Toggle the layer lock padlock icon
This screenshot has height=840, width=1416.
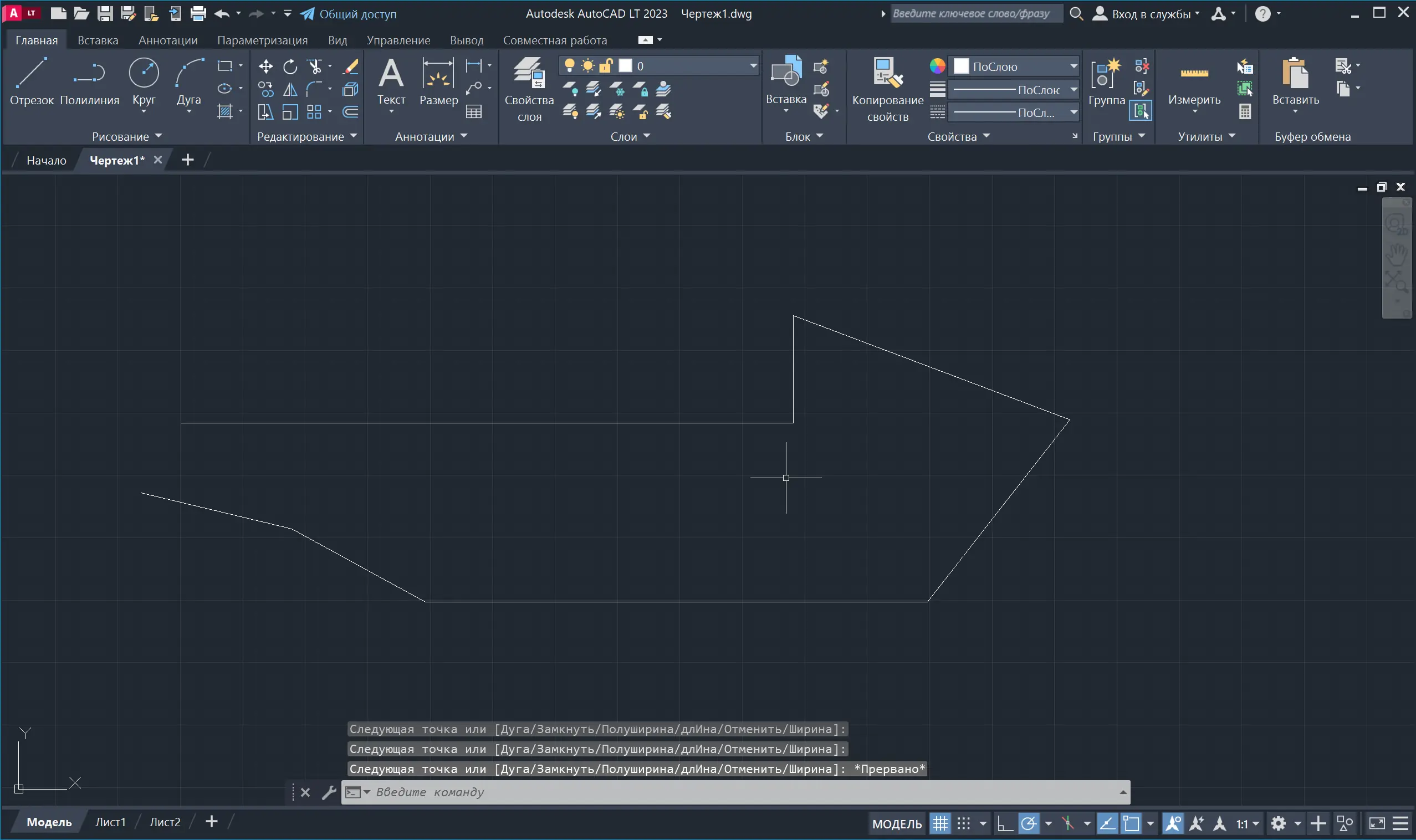606,65
